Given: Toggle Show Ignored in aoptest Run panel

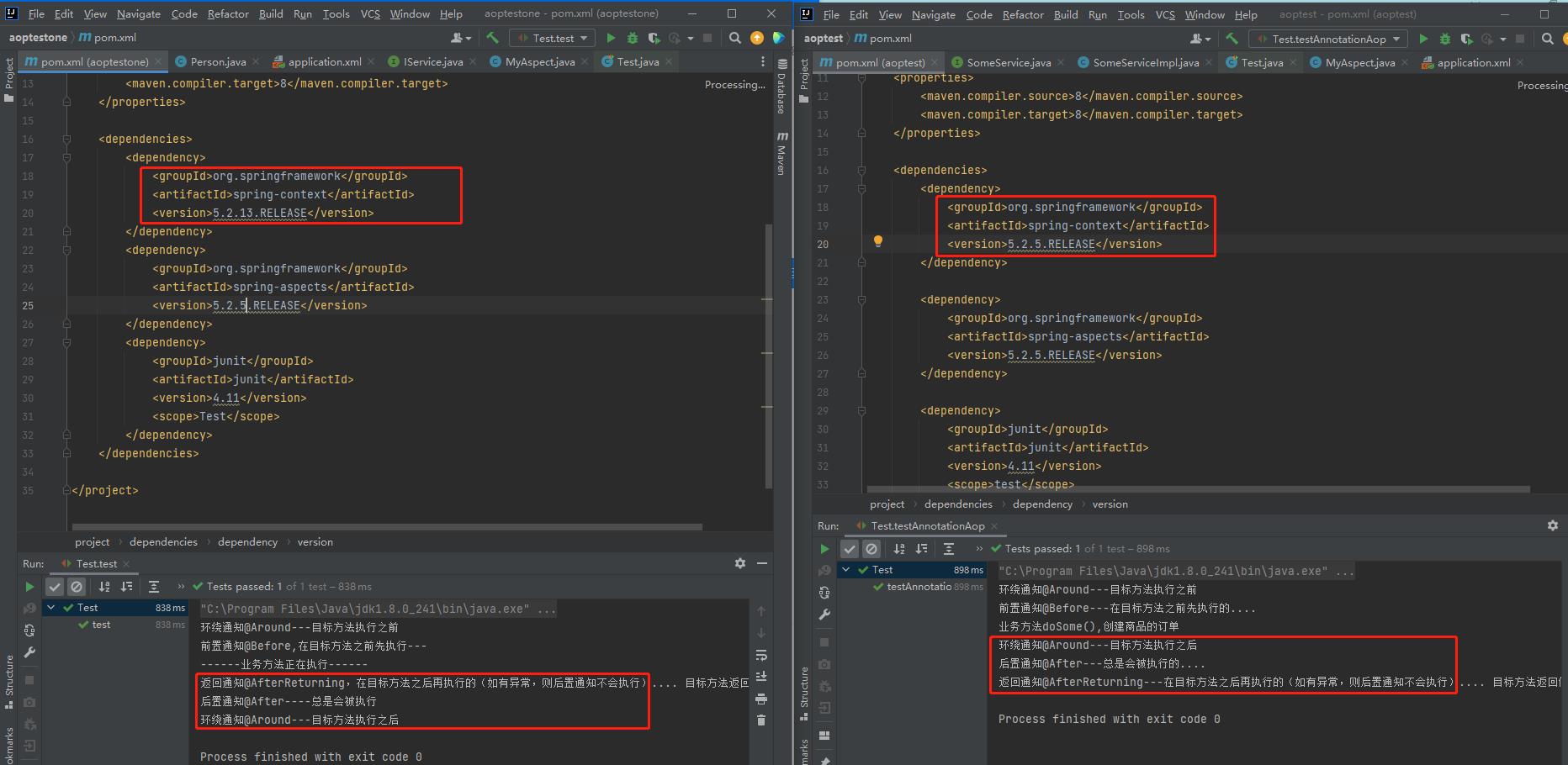Looking at the screenshot, I should 871,549.
